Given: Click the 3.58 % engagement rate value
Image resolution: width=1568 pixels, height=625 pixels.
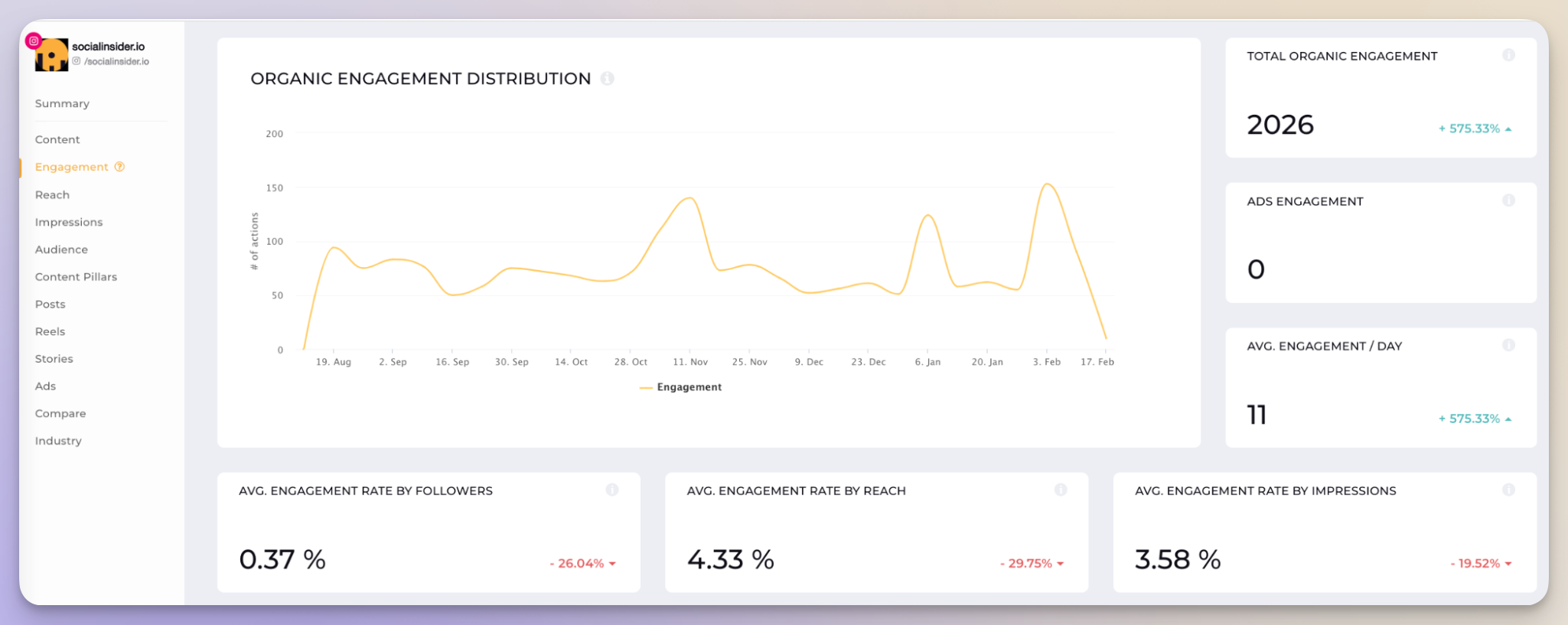Looking at the screenshot, I should pos(1178,559).
